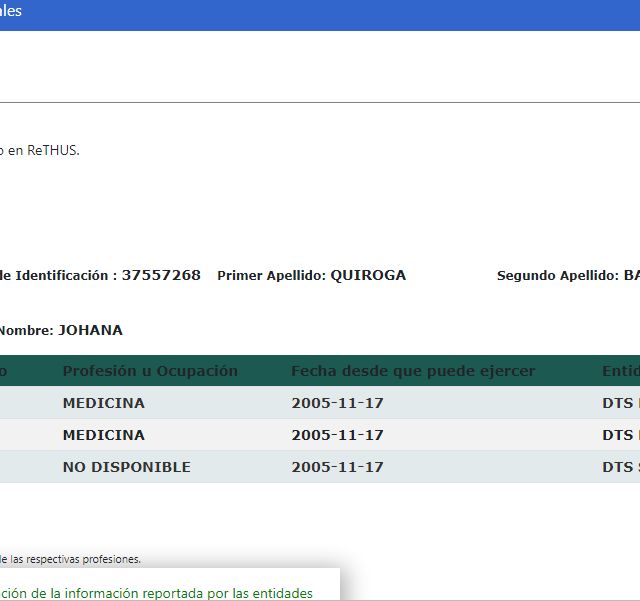Click Fecha desde que puede ejercer header

(413, 371)
